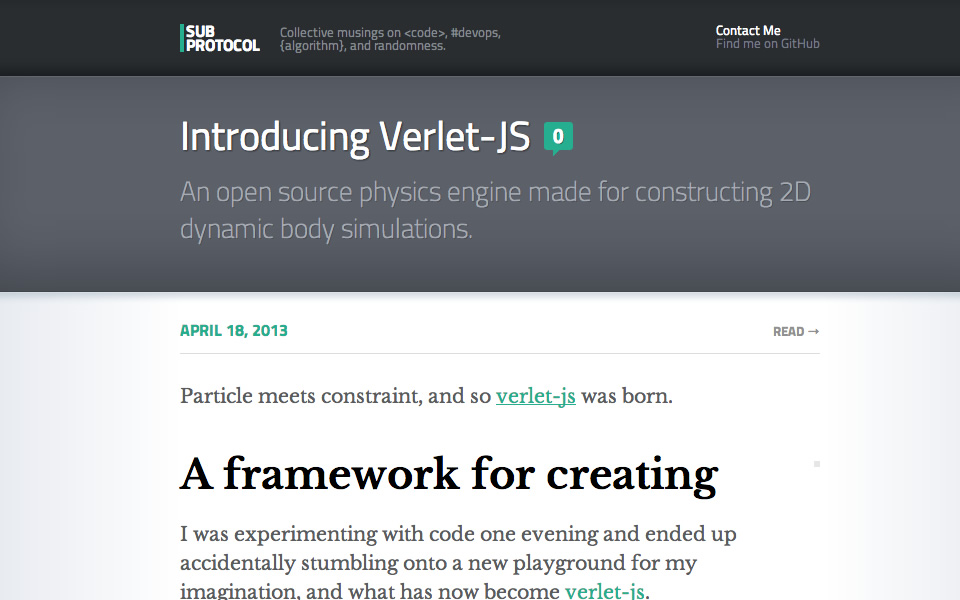Click the heading "A framework for creating"

click(x=449, y=474)
